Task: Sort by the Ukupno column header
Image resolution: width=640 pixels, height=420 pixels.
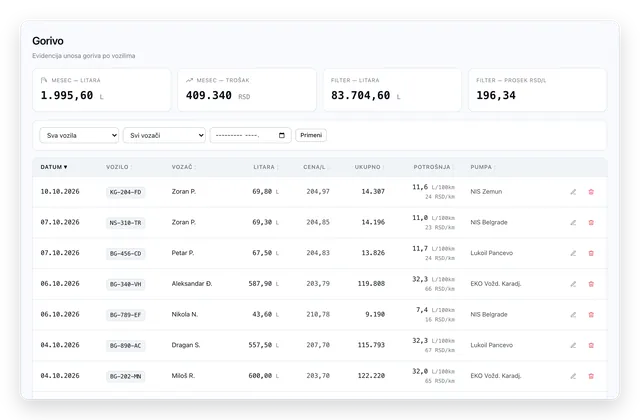Action: click(x=369, y=167)
